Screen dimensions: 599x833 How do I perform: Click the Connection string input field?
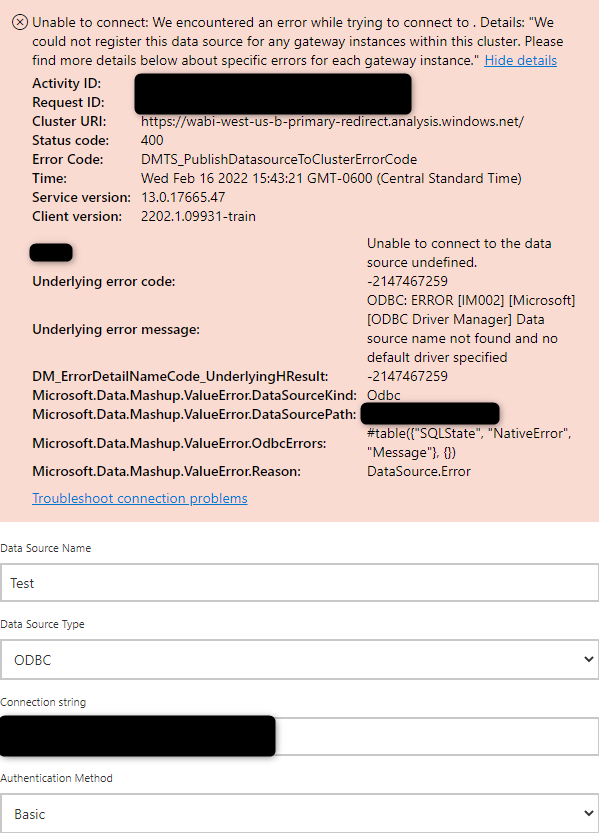300,736
